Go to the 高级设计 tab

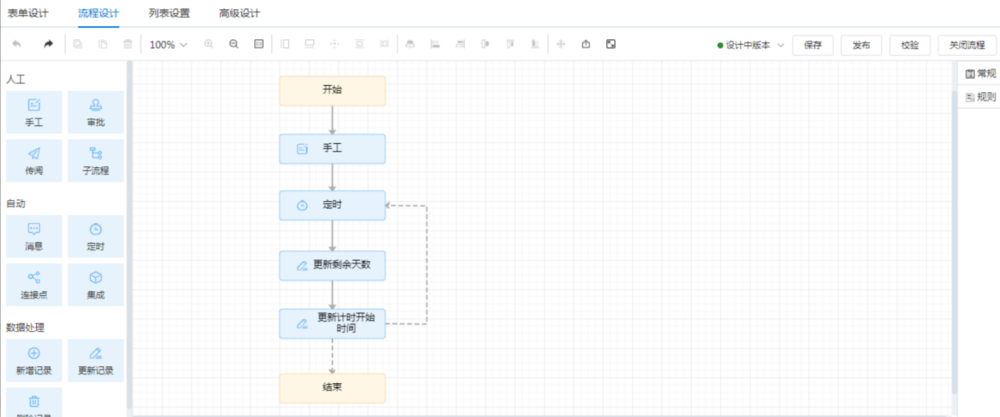[x=239, y=14]
